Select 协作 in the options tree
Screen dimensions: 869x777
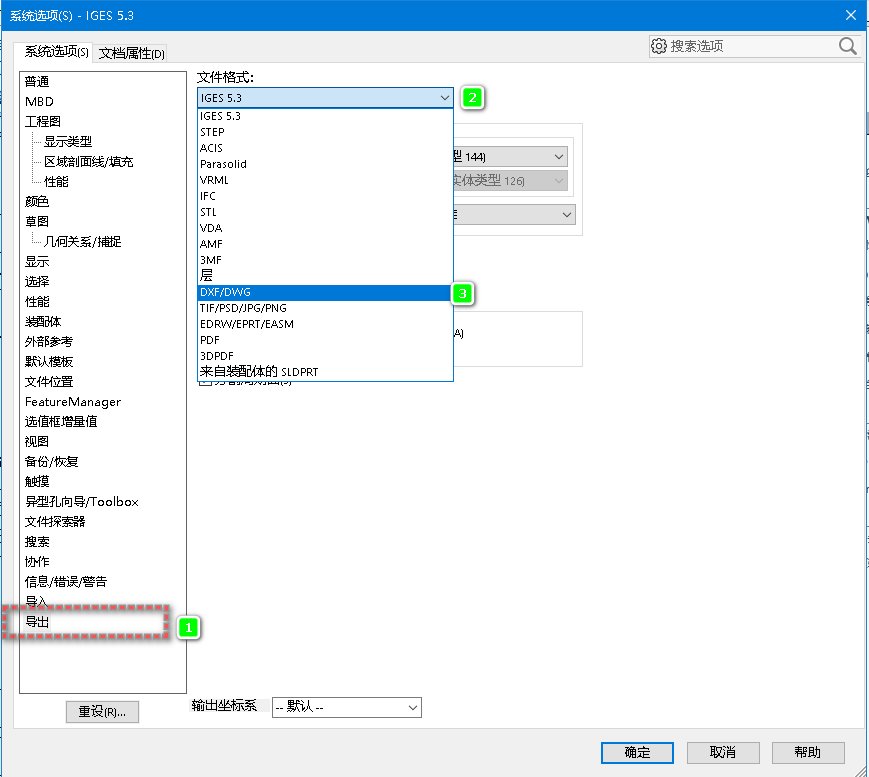click(x=37, y=562)
